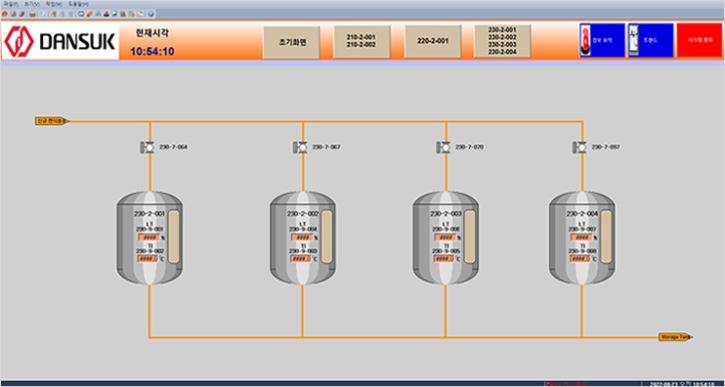Click the help icon in the toolbar
The image size is (725, 387).
(152, 14)
